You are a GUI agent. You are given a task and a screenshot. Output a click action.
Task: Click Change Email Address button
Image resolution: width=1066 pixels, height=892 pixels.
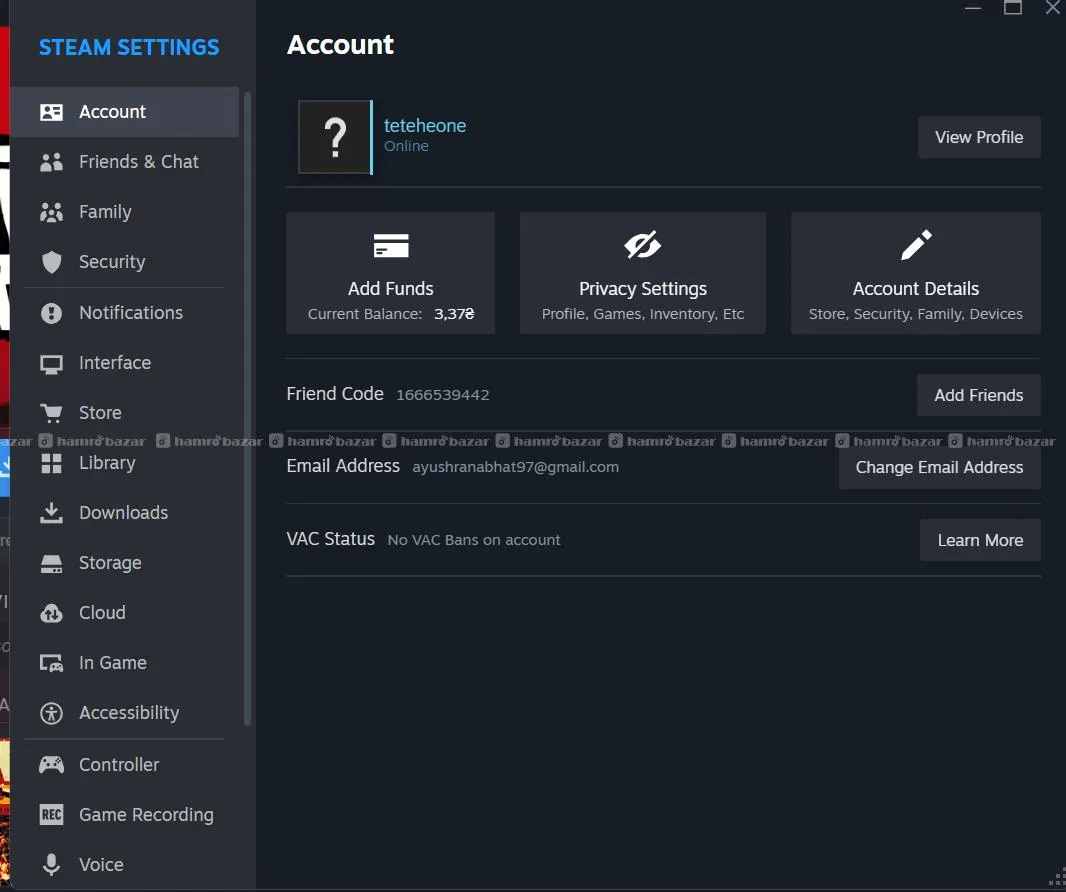click(939, 467)
